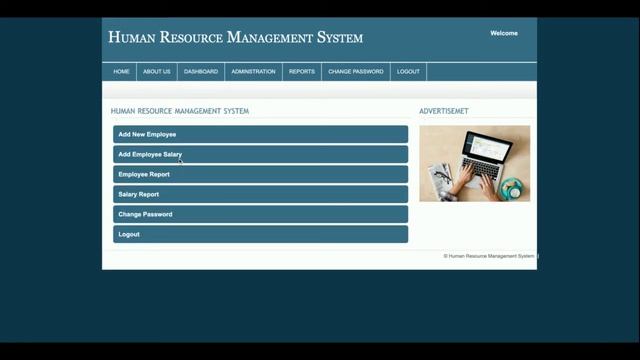Select the Change Password dashboard button
Viewport: 640px width, 360px height.
[260, 214]
